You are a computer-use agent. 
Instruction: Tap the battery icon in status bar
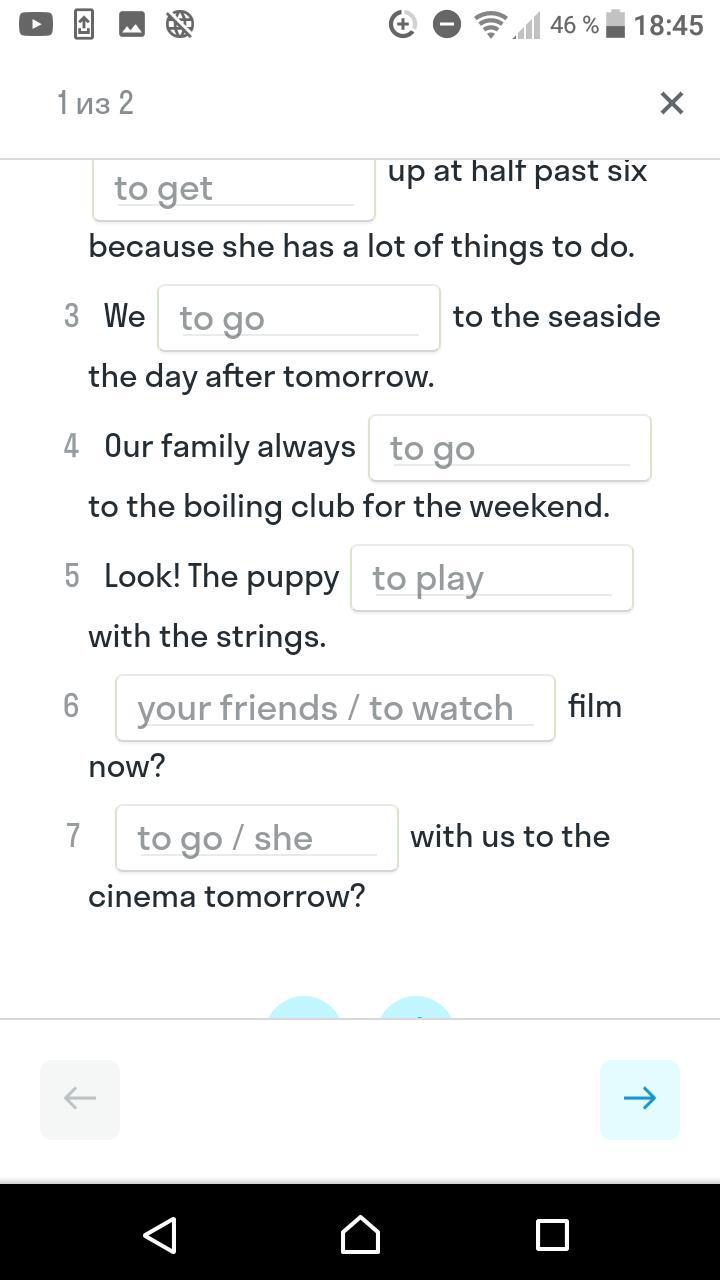click(616, 24)
